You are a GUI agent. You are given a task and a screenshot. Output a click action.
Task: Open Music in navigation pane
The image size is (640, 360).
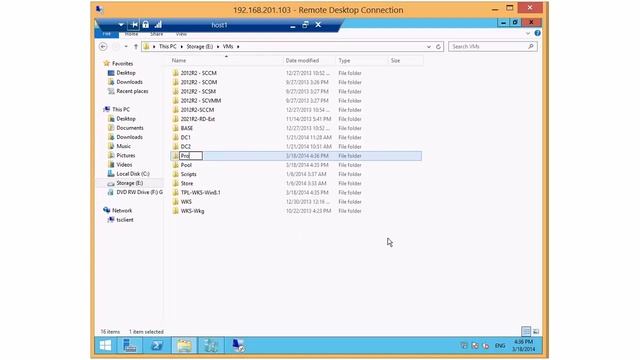[123, 146]
